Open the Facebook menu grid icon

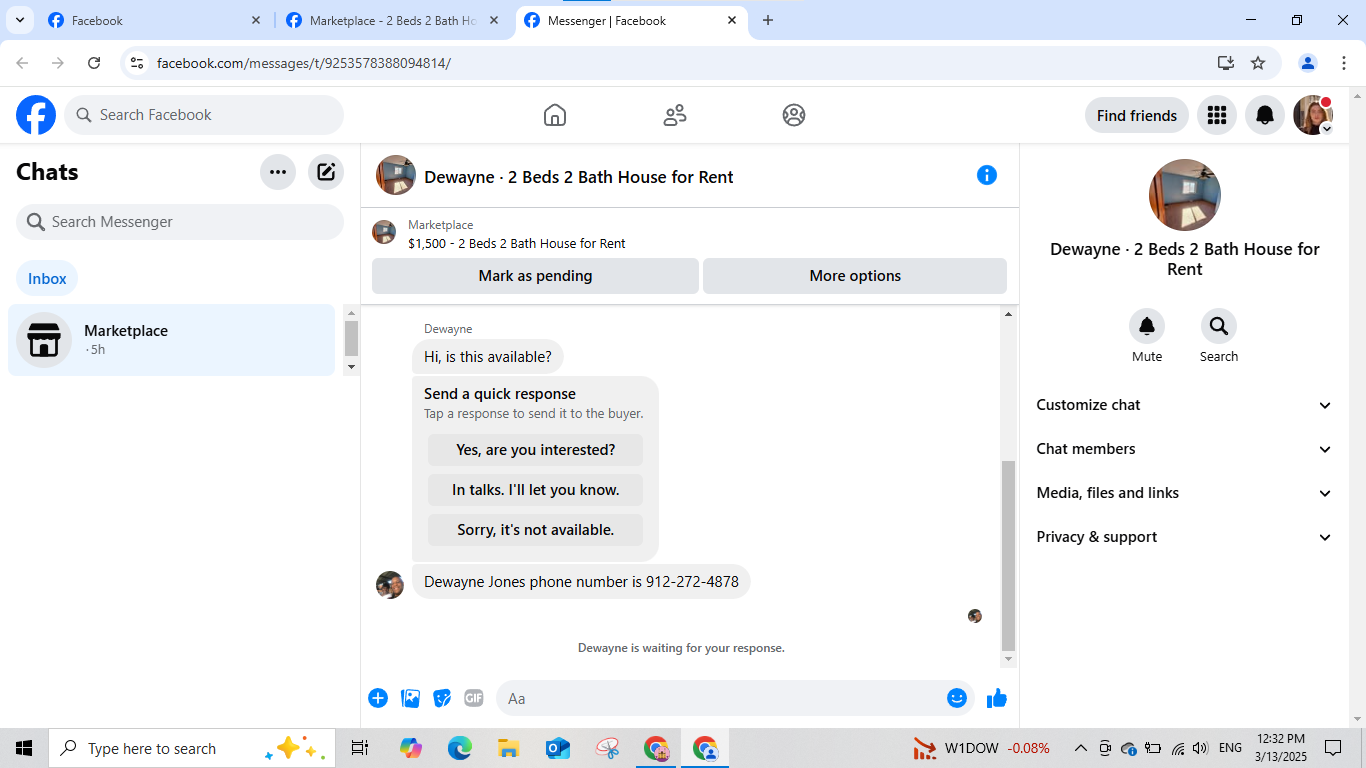[1217, 115]
